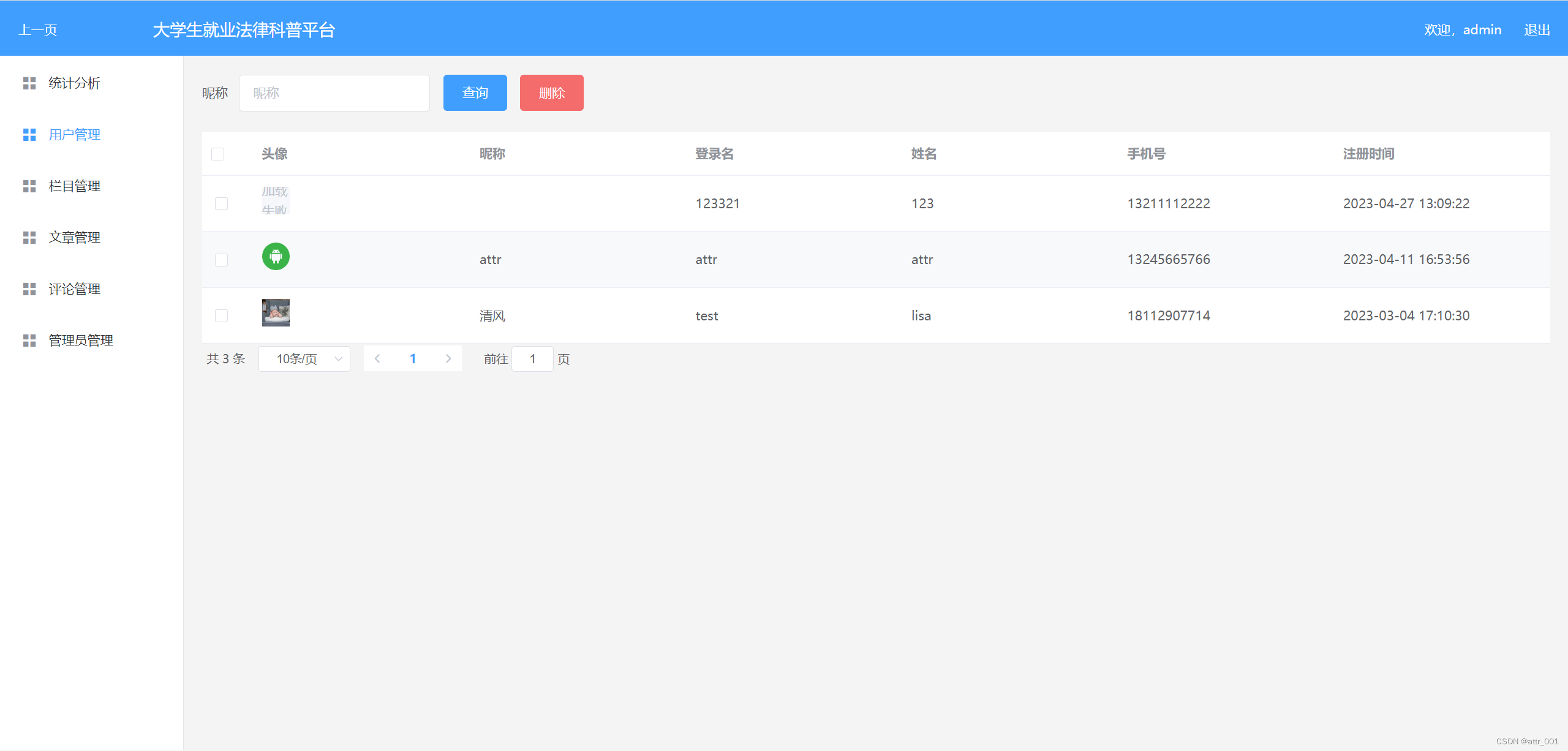Viewport: 1568px width, 751px height.
Task: Go to 评论管理 in the sidebar
Action: click(75, 289)
